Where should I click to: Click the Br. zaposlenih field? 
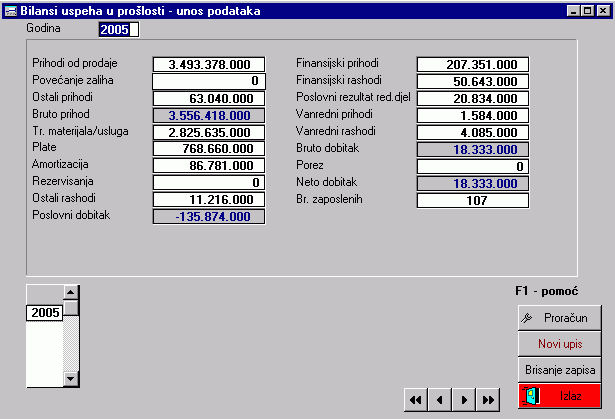(473, 200)
